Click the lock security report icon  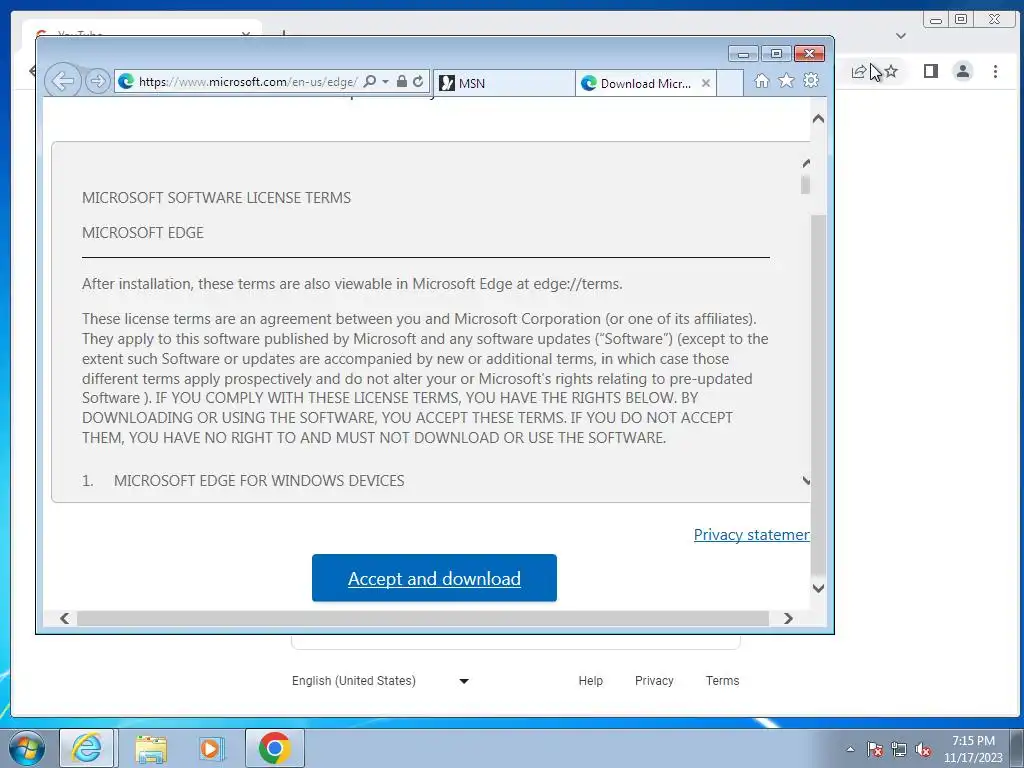402,82
